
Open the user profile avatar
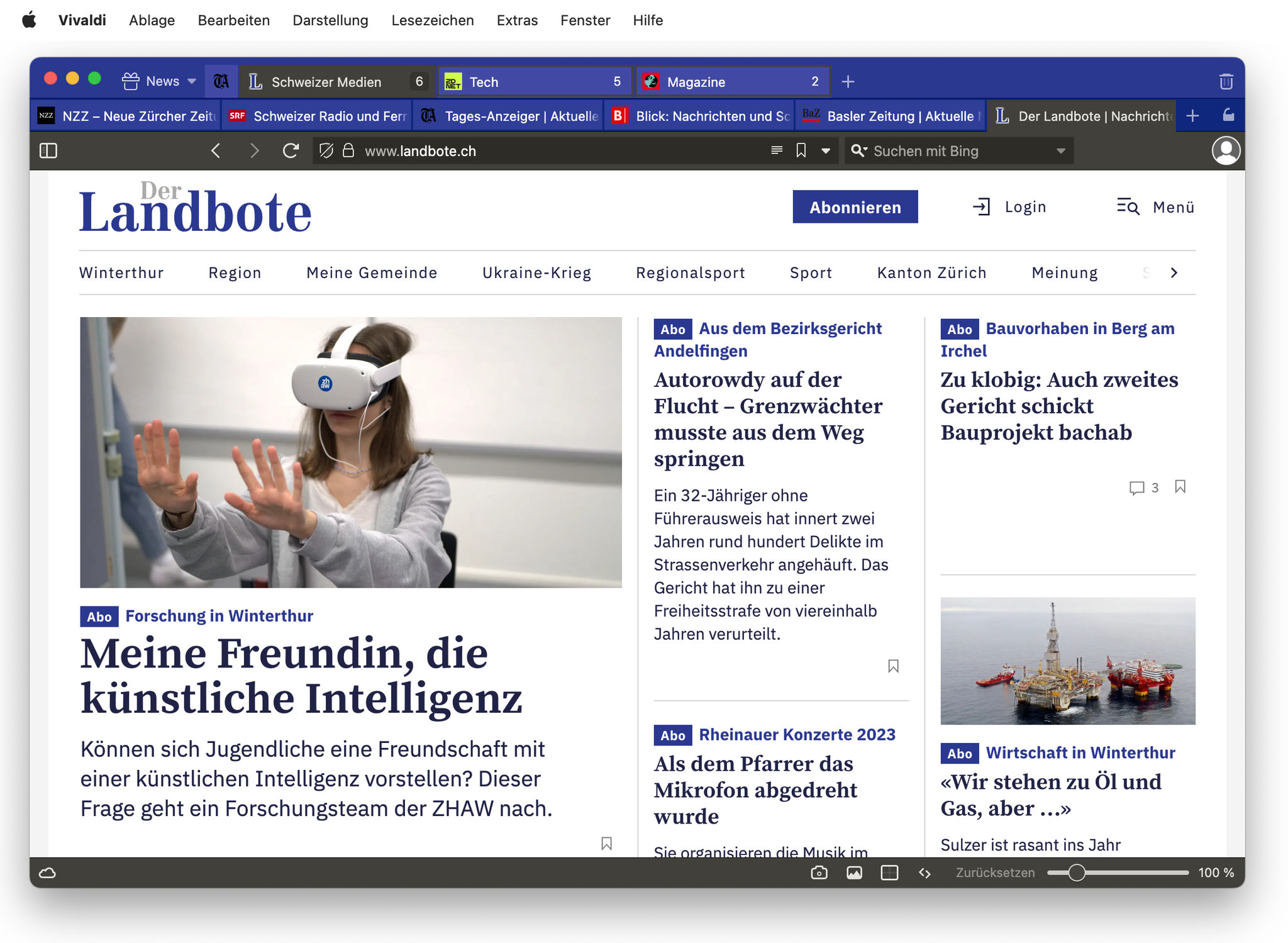1226,151
